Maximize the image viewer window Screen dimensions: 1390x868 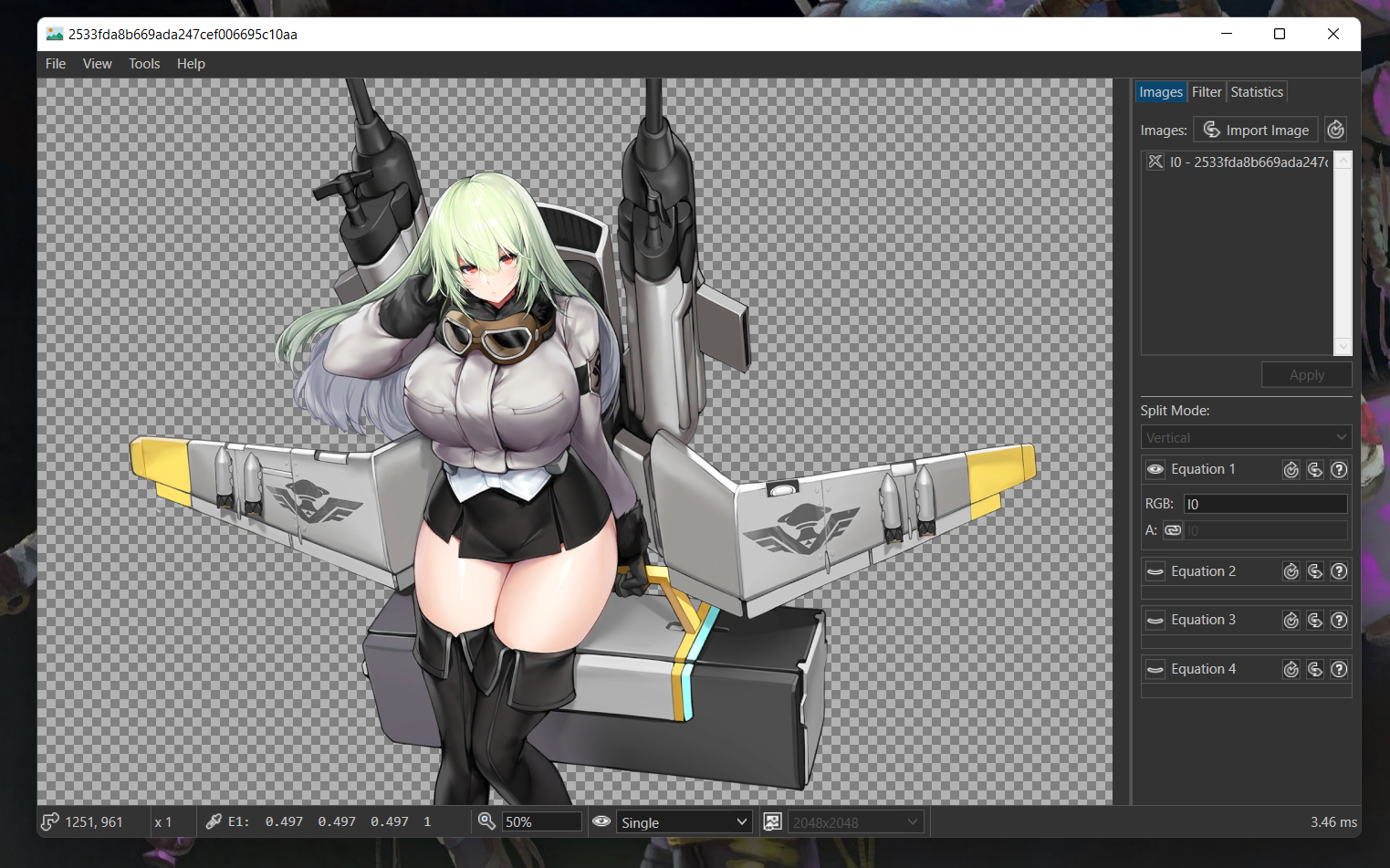(1280, 34)
